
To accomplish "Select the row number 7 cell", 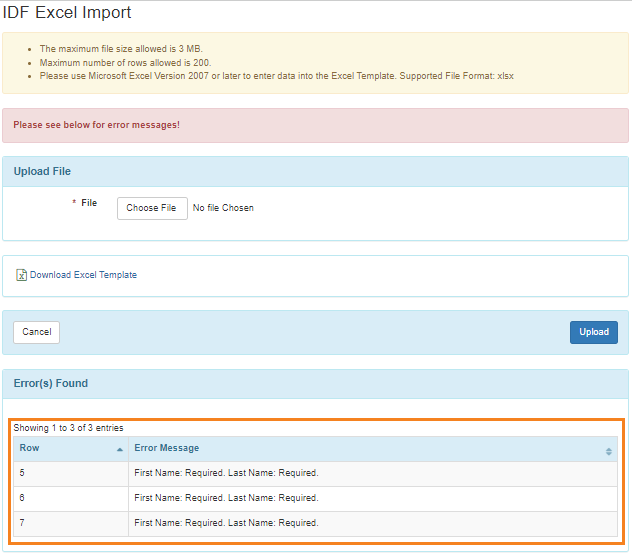I will [x=71, y=523].
